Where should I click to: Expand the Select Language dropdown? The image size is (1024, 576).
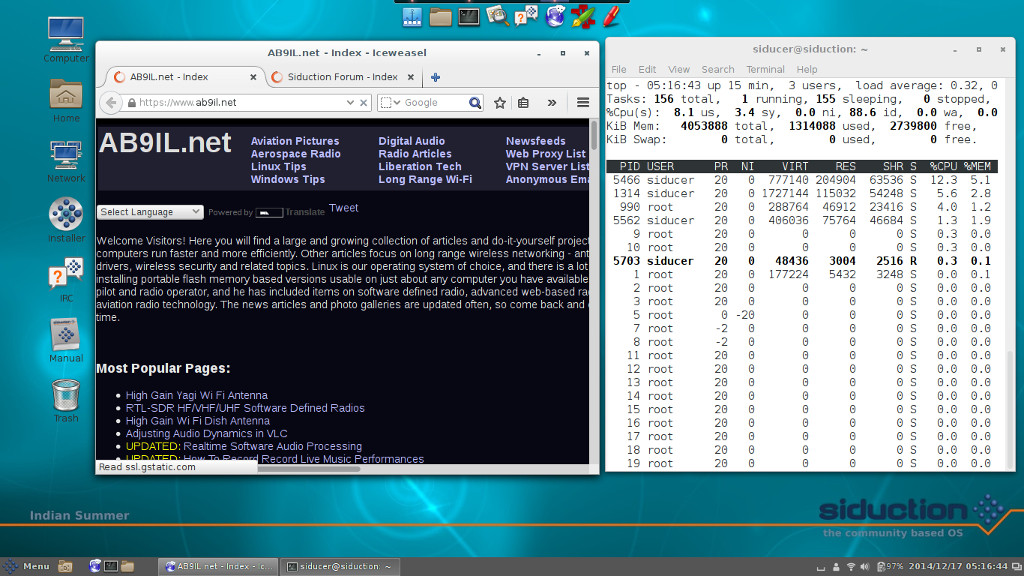150,212
